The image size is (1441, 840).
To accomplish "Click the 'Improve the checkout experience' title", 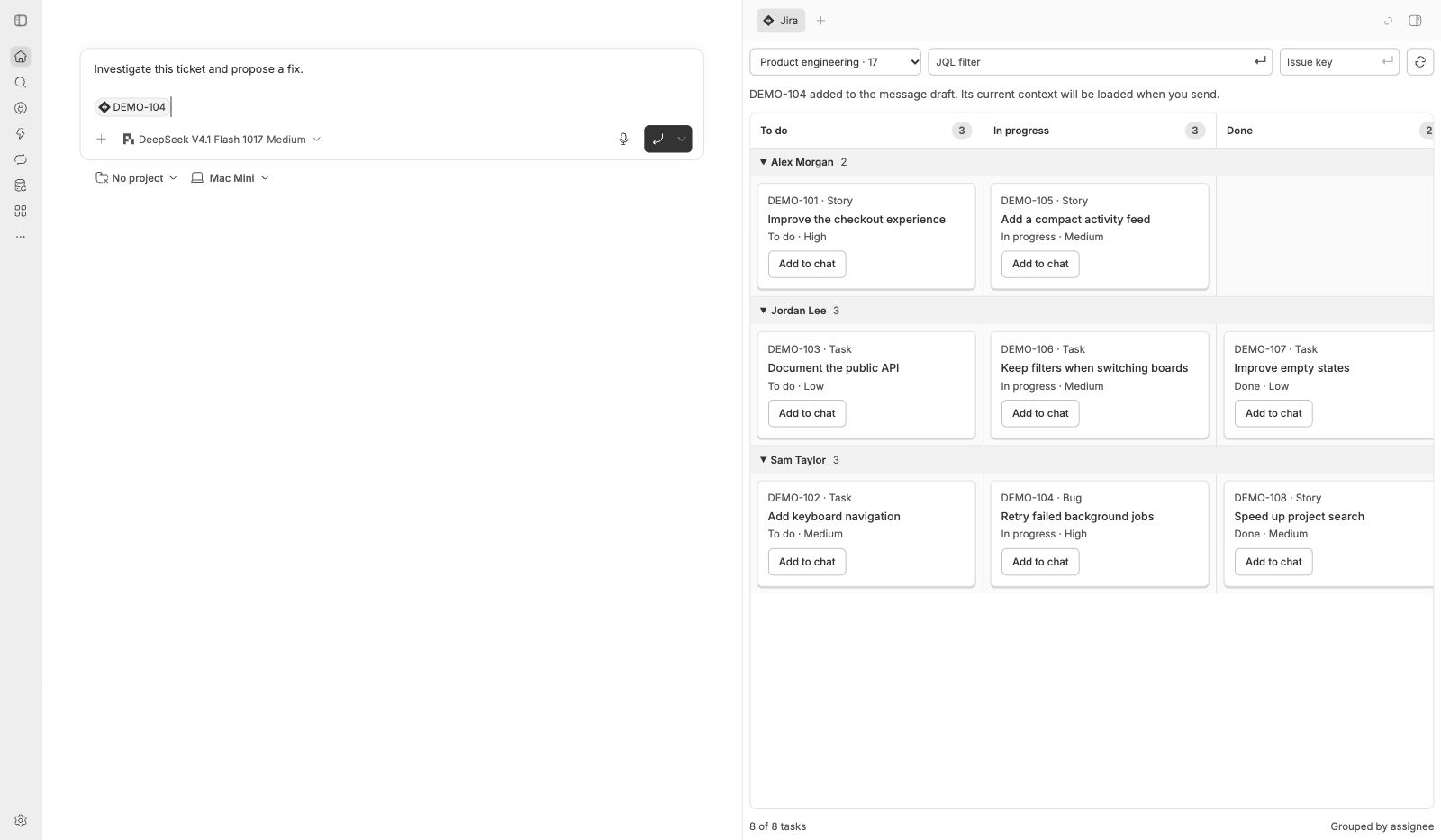I will coord(856,220).
